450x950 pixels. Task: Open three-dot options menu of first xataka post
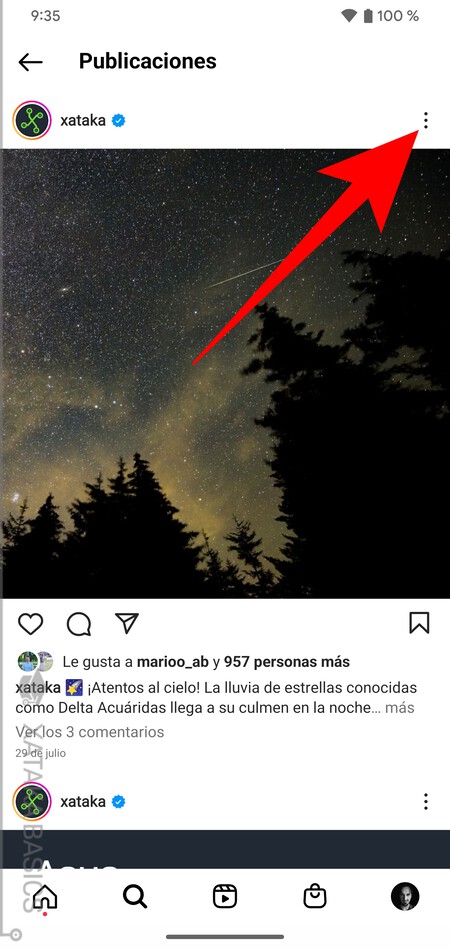click(x=426, y=121)
